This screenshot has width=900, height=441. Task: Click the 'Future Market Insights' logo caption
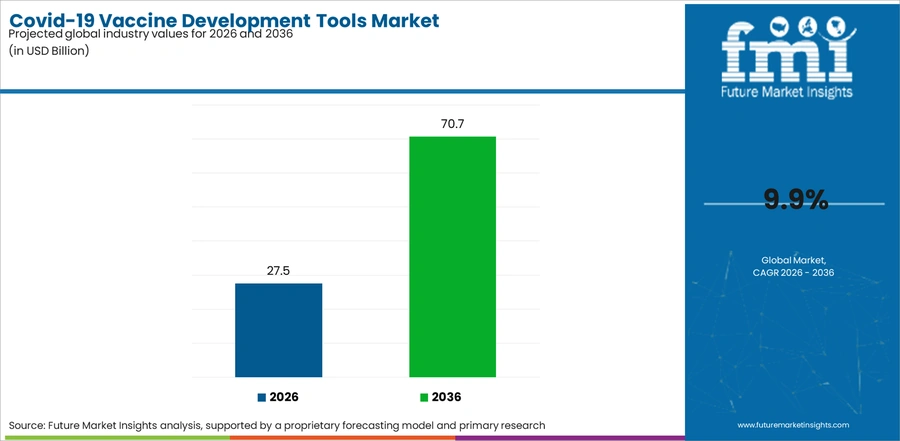[787, 92]
